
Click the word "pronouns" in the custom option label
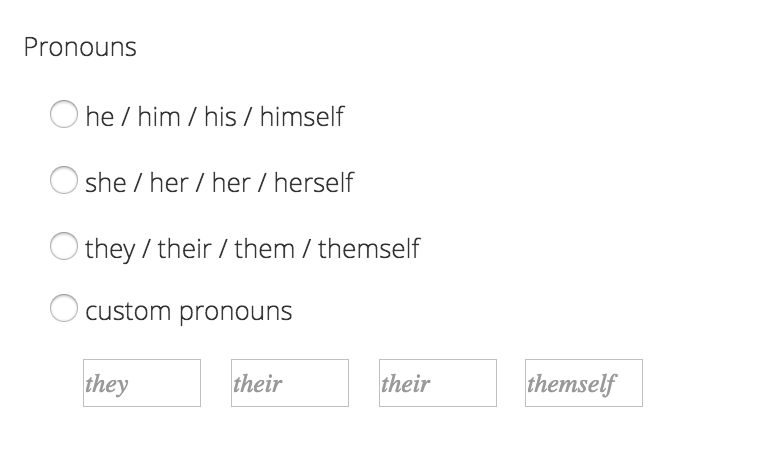pos(235,311)
